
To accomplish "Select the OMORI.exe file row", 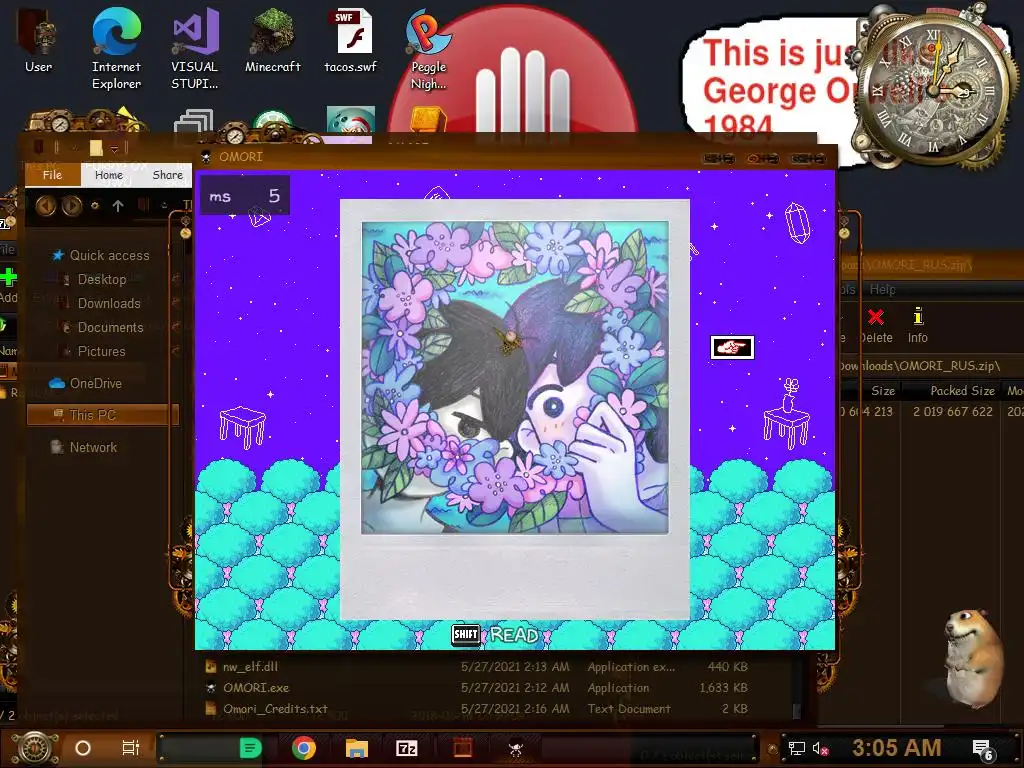I will (475, 688).
